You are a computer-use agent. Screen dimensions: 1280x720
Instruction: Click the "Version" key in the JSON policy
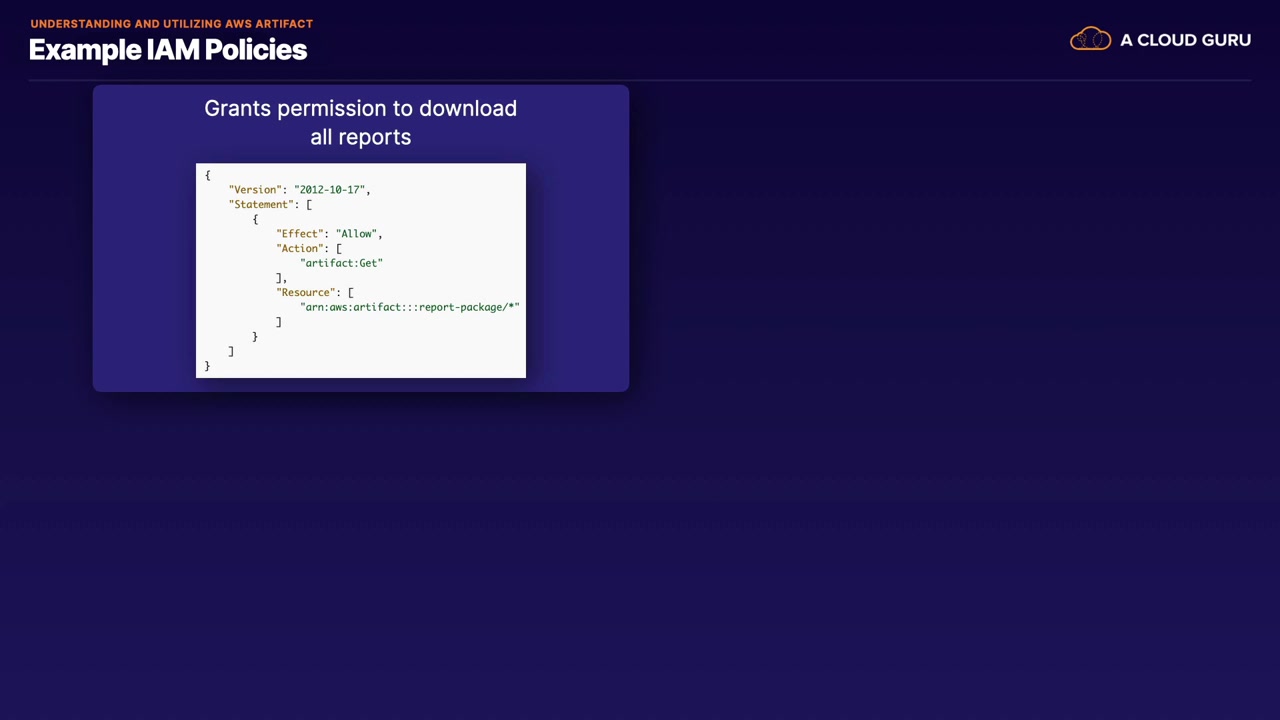pos(255,189)
